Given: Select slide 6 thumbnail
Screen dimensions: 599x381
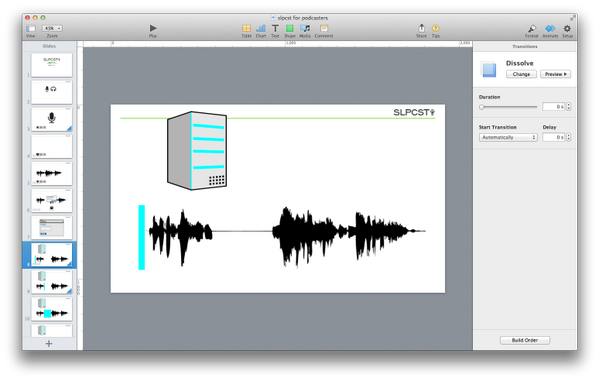Looking at the screenshot, I should pos(52,201).
